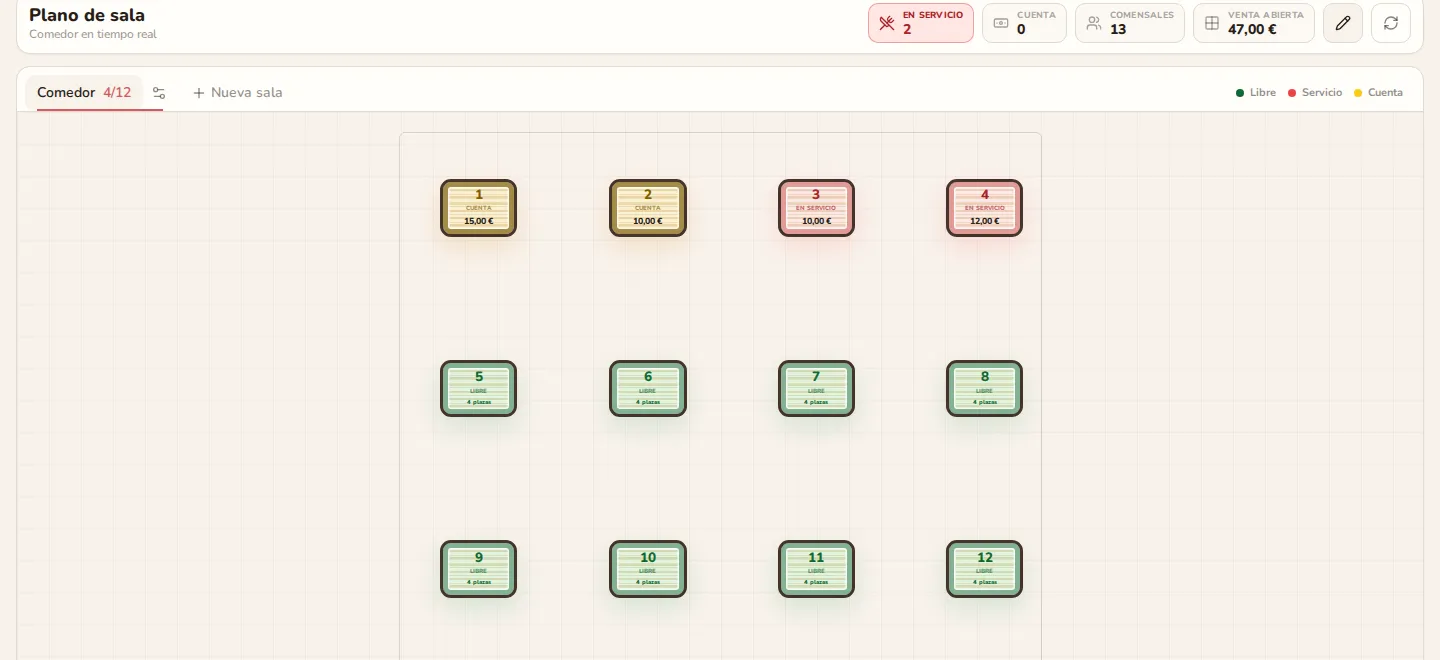Viewport: 1440px width, 660px height.
Task: Open table 1 with 15,00 € bill
Action: click(x=479, y=208)
